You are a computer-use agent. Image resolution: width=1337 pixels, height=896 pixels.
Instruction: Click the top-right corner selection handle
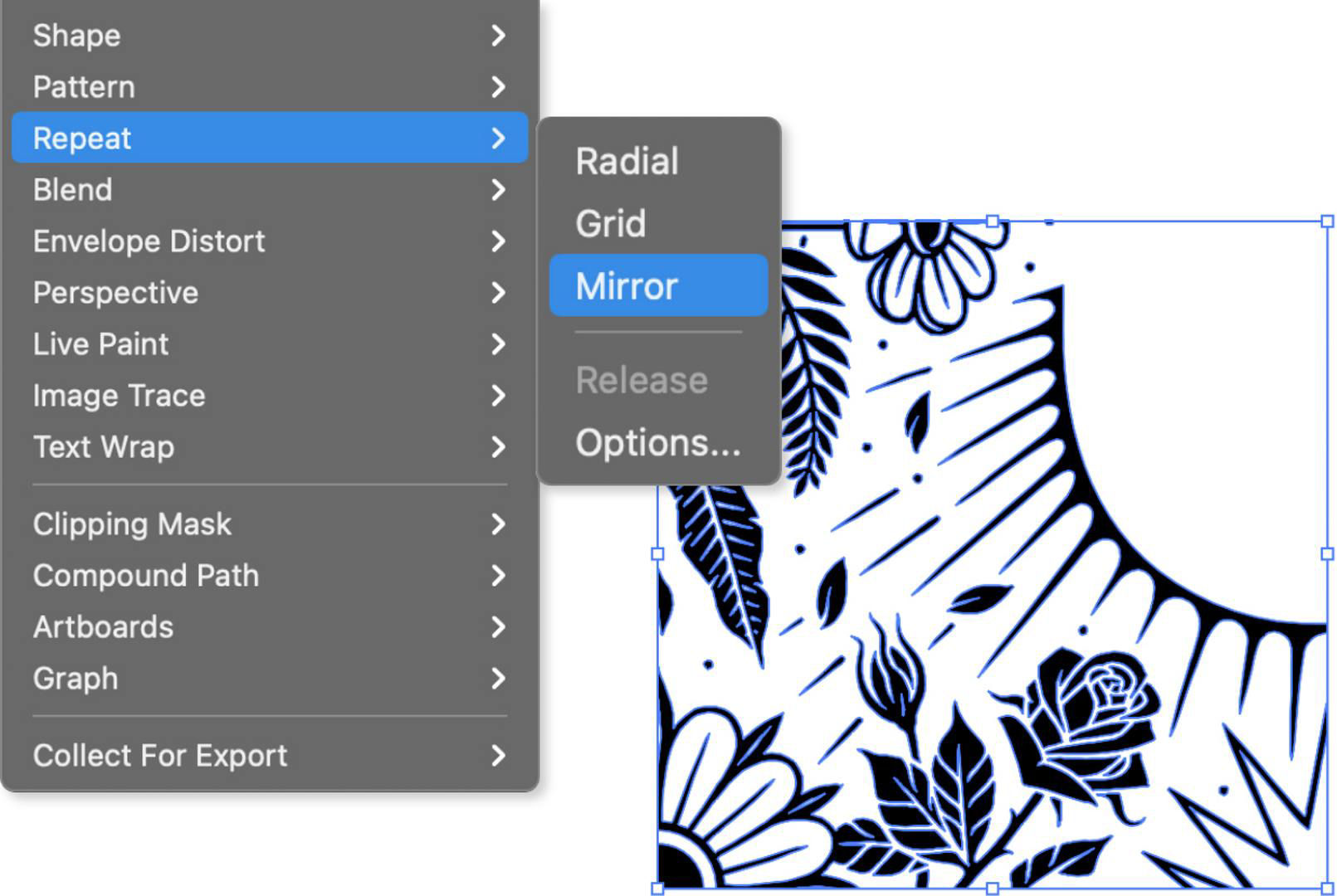pos(1327,222)
